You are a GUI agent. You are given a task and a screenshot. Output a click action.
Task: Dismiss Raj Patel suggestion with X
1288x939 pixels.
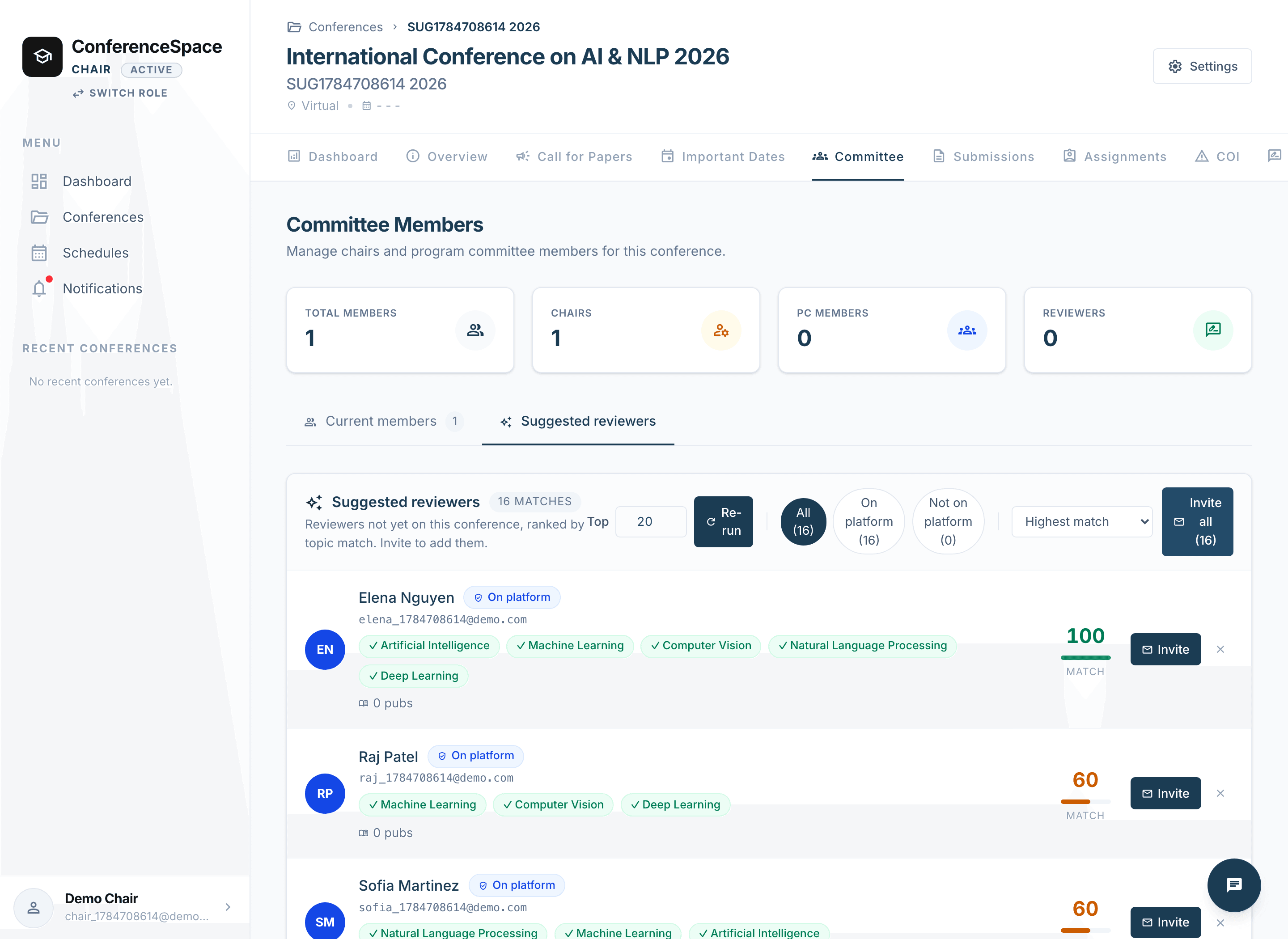tap(1220, 793)
